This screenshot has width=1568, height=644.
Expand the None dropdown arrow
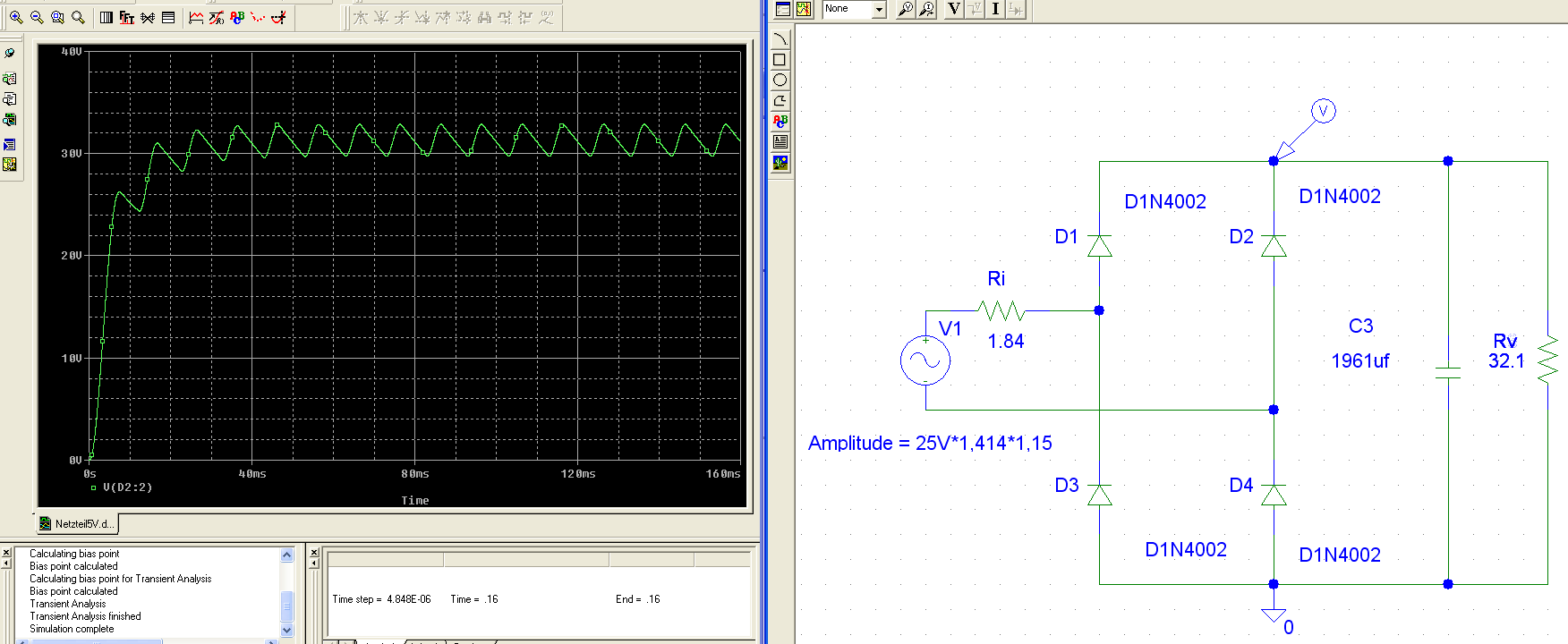(x=879, y=9)
